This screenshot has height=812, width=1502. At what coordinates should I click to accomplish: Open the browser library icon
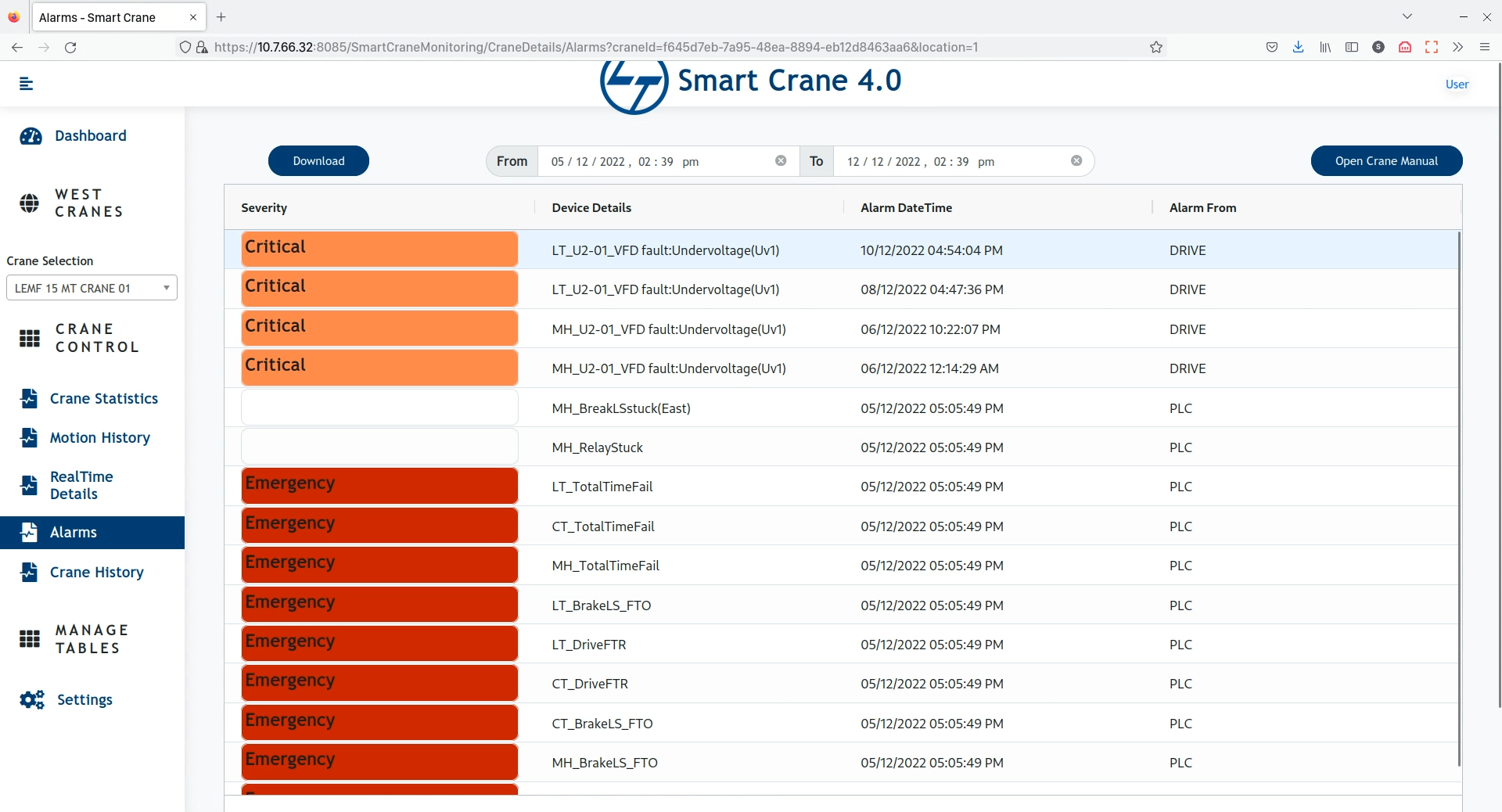pos(1325,47)
